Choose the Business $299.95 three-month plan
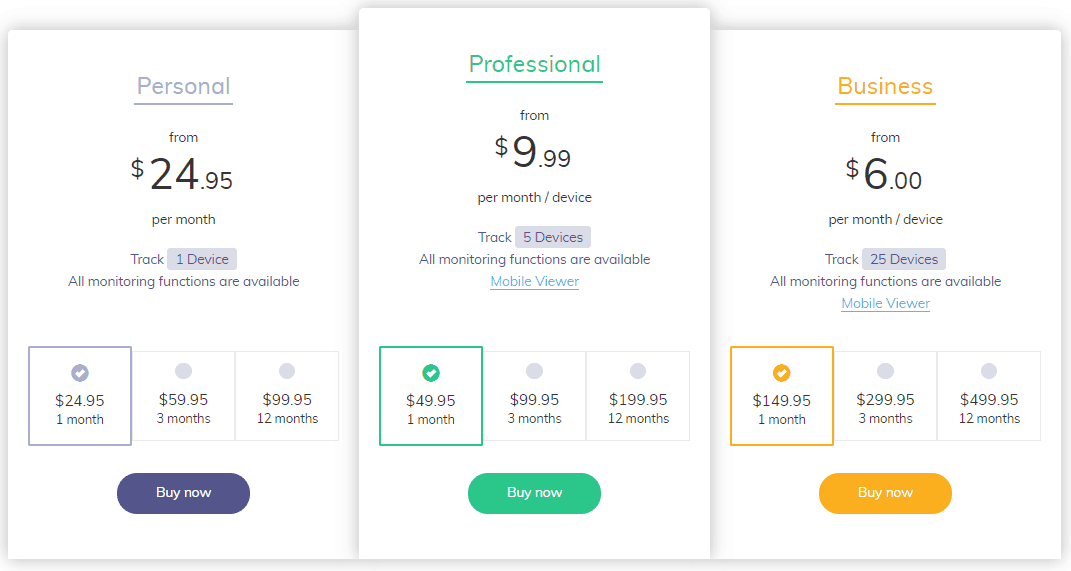This screenshot has width=1071, height=571. pos(885,396)
